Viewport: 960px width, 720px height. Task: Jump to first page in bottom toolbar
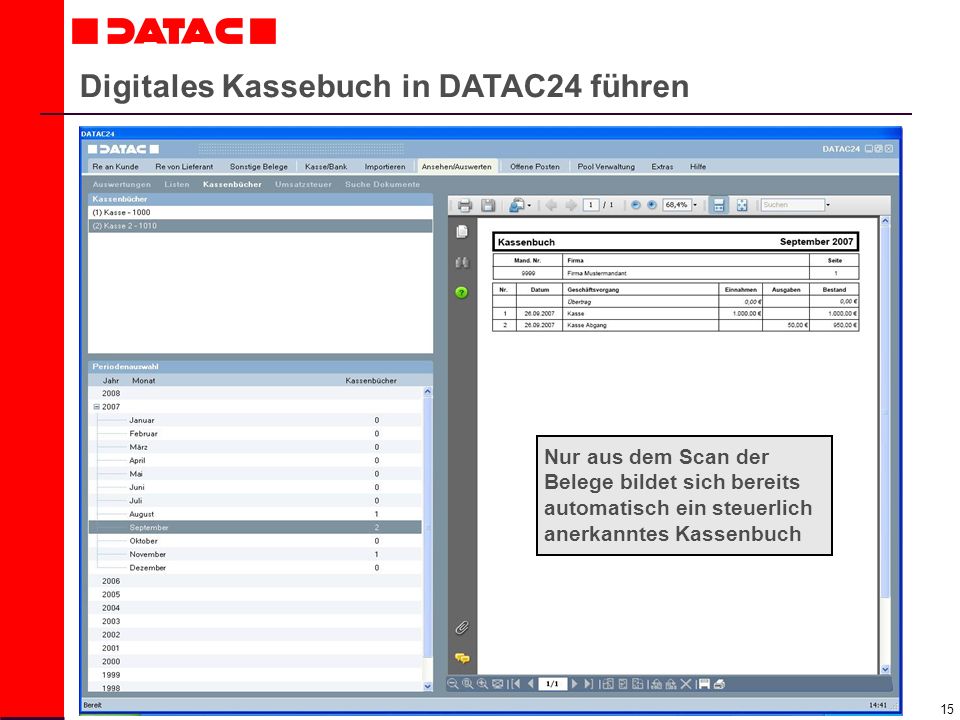pyautogui.click(x=516, y=684)
